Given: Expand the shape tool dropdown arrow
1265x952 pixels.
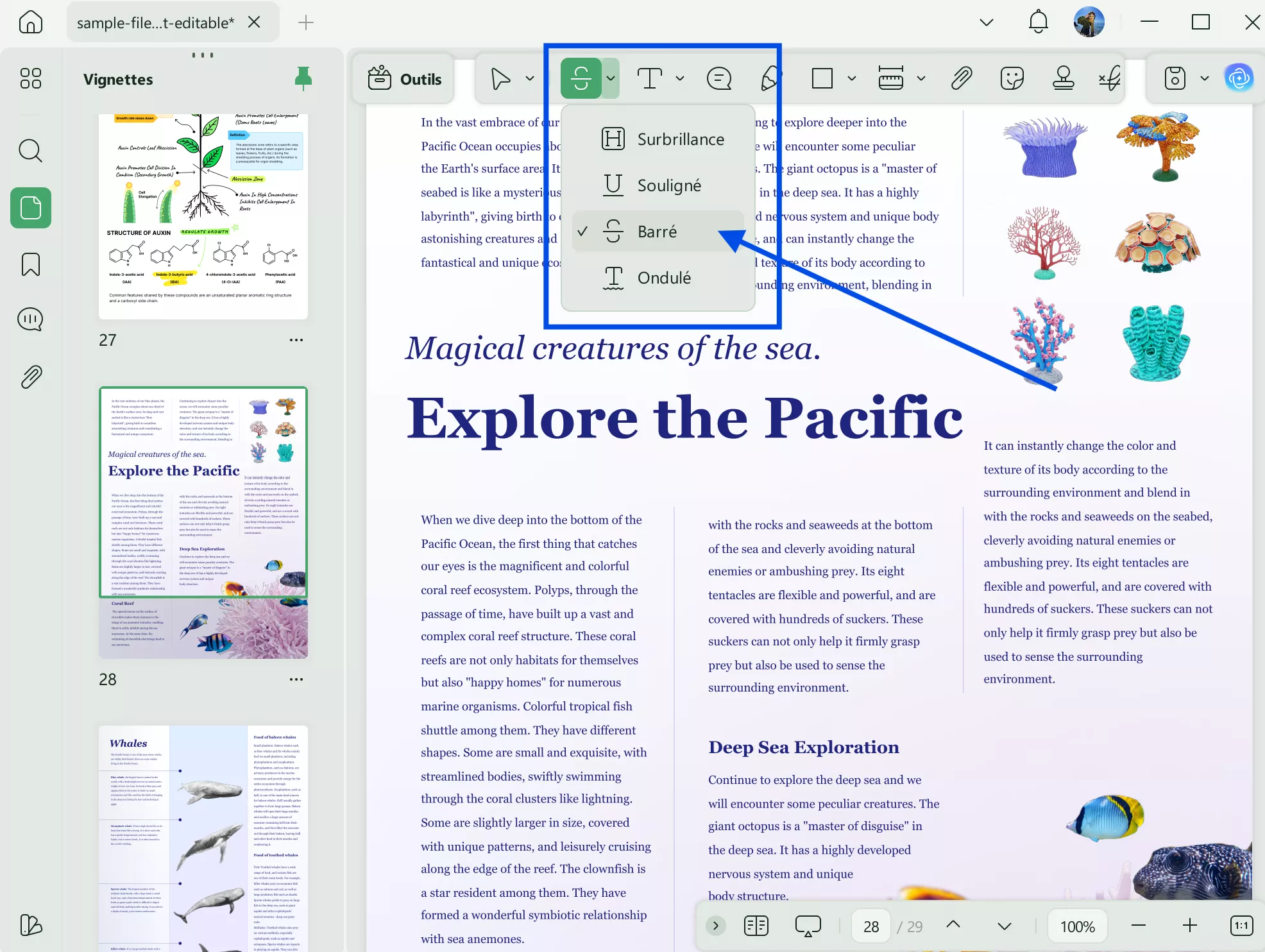Looking at the screenshot, I should 852,78.
